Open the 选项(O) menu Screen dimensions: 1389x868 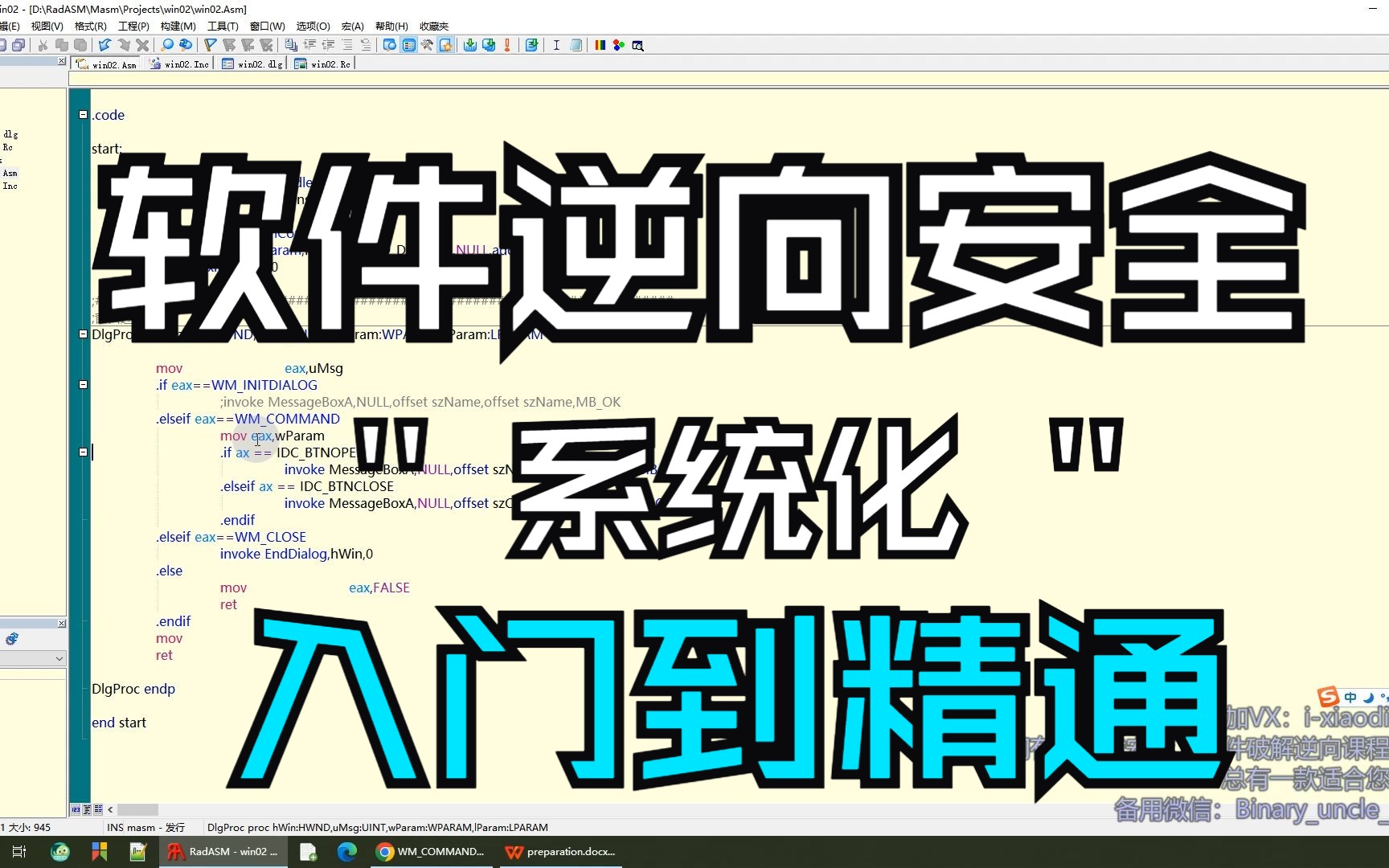pos(313,27)
